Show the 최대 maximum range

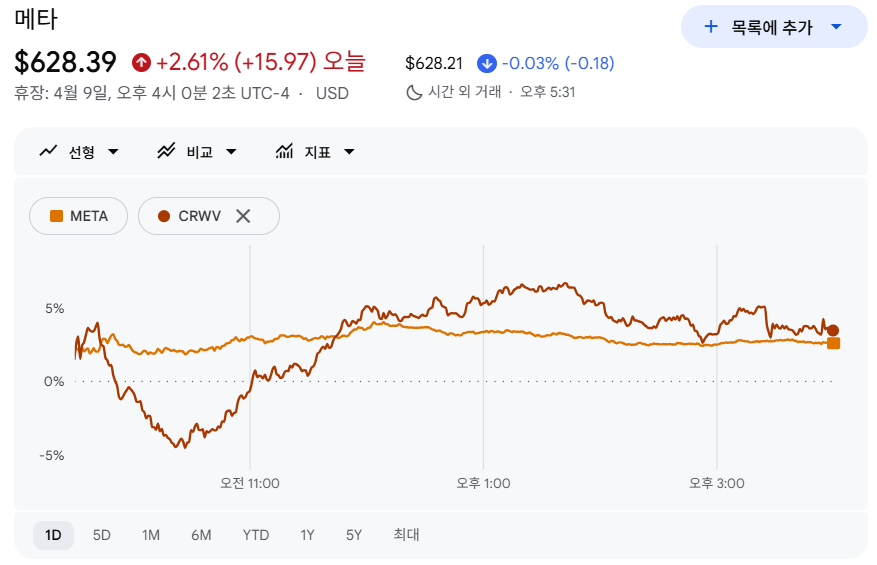click(406, 535)
